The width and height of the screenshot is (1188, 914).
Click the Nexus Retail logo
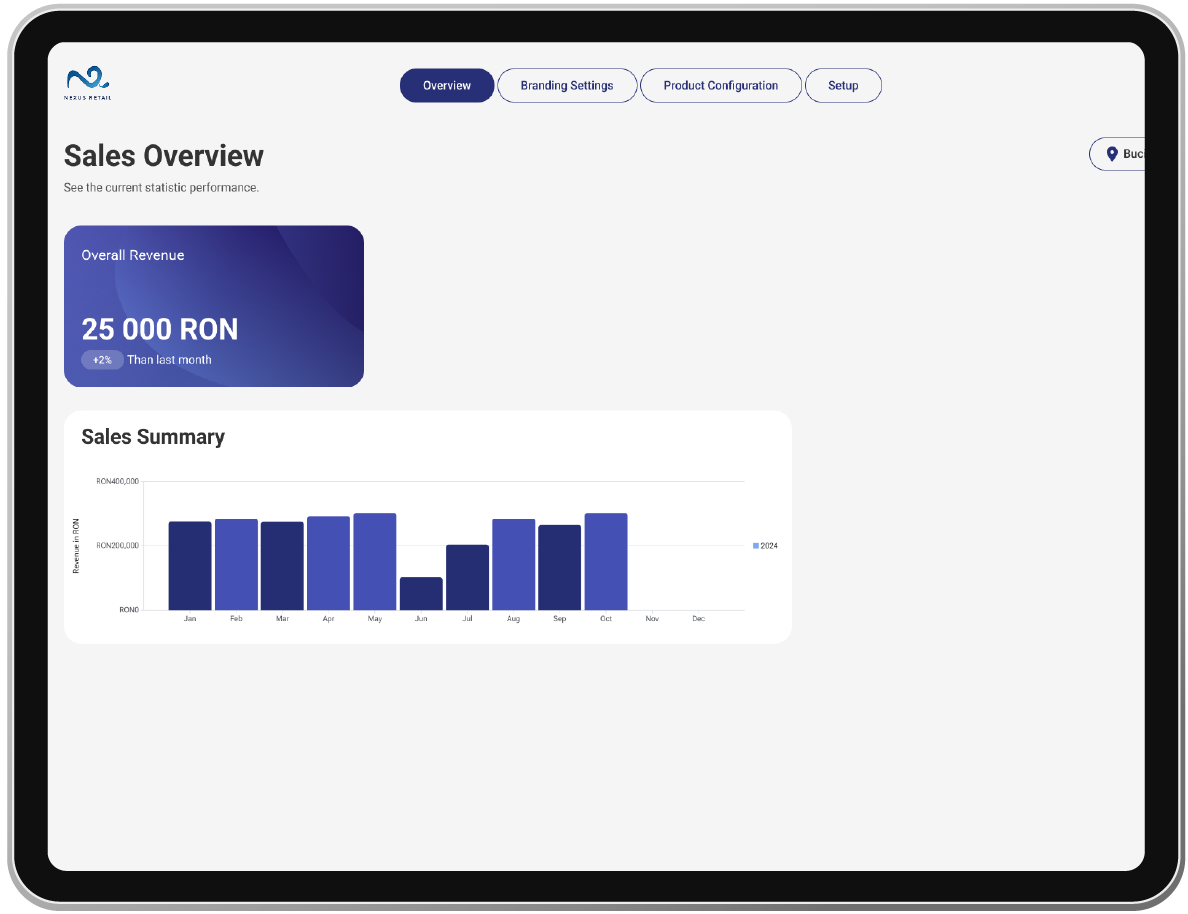[x=88, y=84]
